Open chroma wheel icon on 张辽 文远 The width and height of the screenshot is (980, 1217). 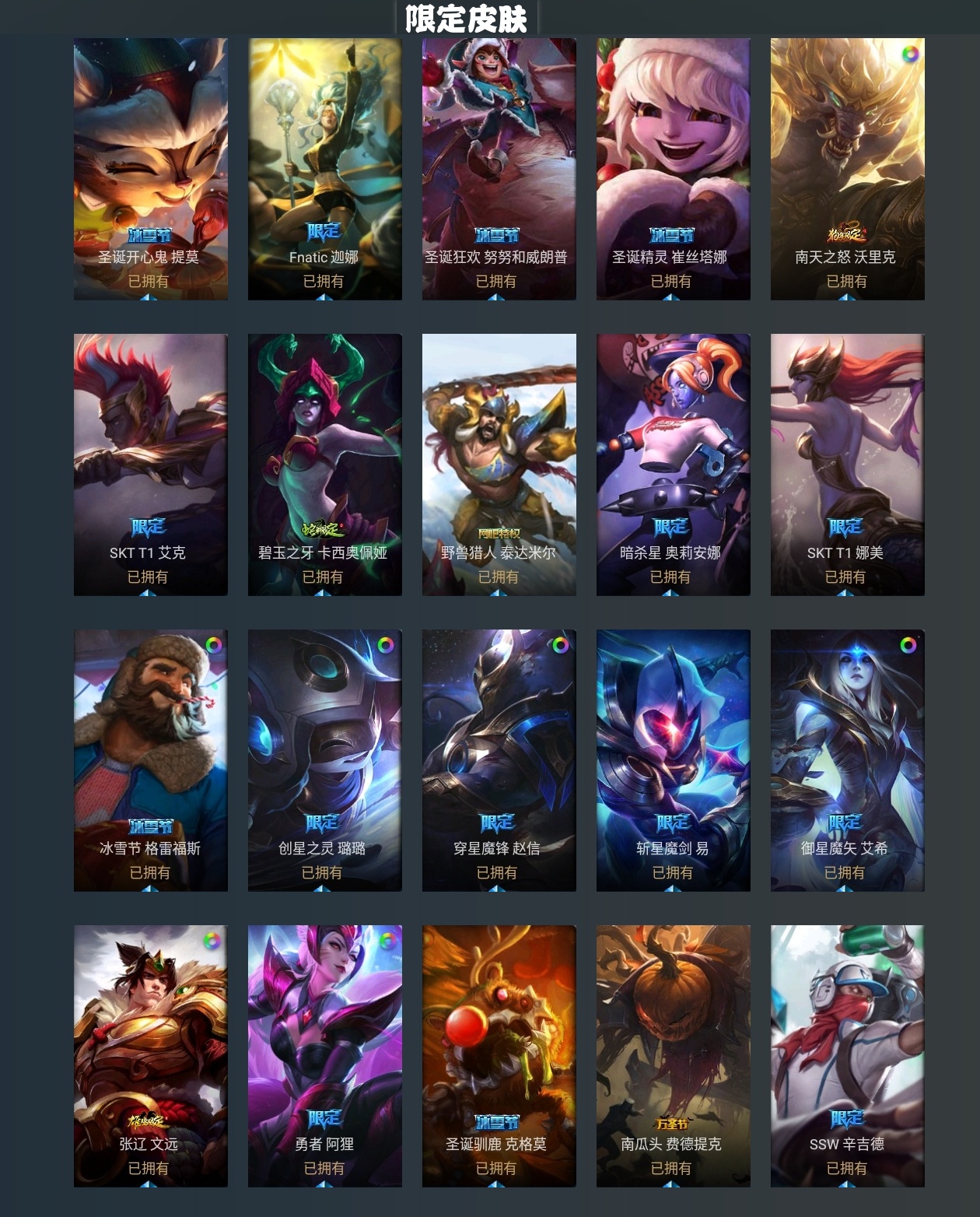point(212,941)
